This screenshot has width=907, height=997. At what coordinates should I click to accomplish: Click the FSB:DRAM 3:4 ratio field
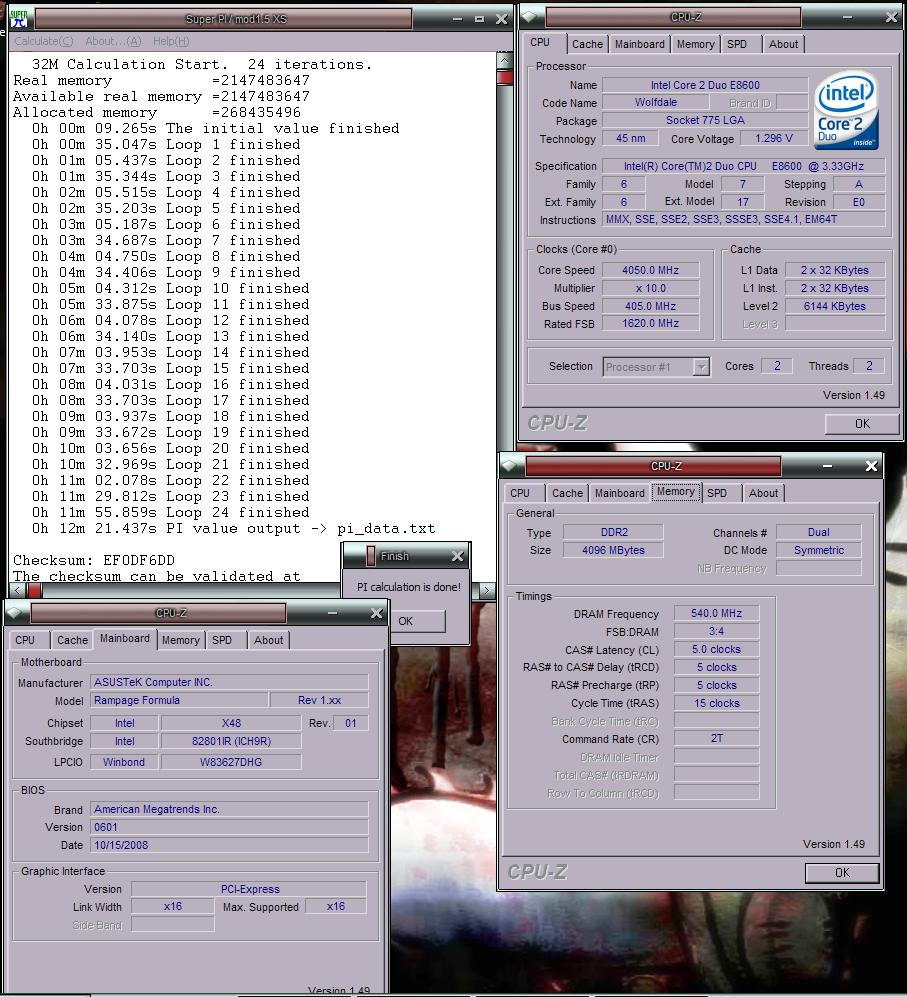pyautogui.click(x=716, y=631)
